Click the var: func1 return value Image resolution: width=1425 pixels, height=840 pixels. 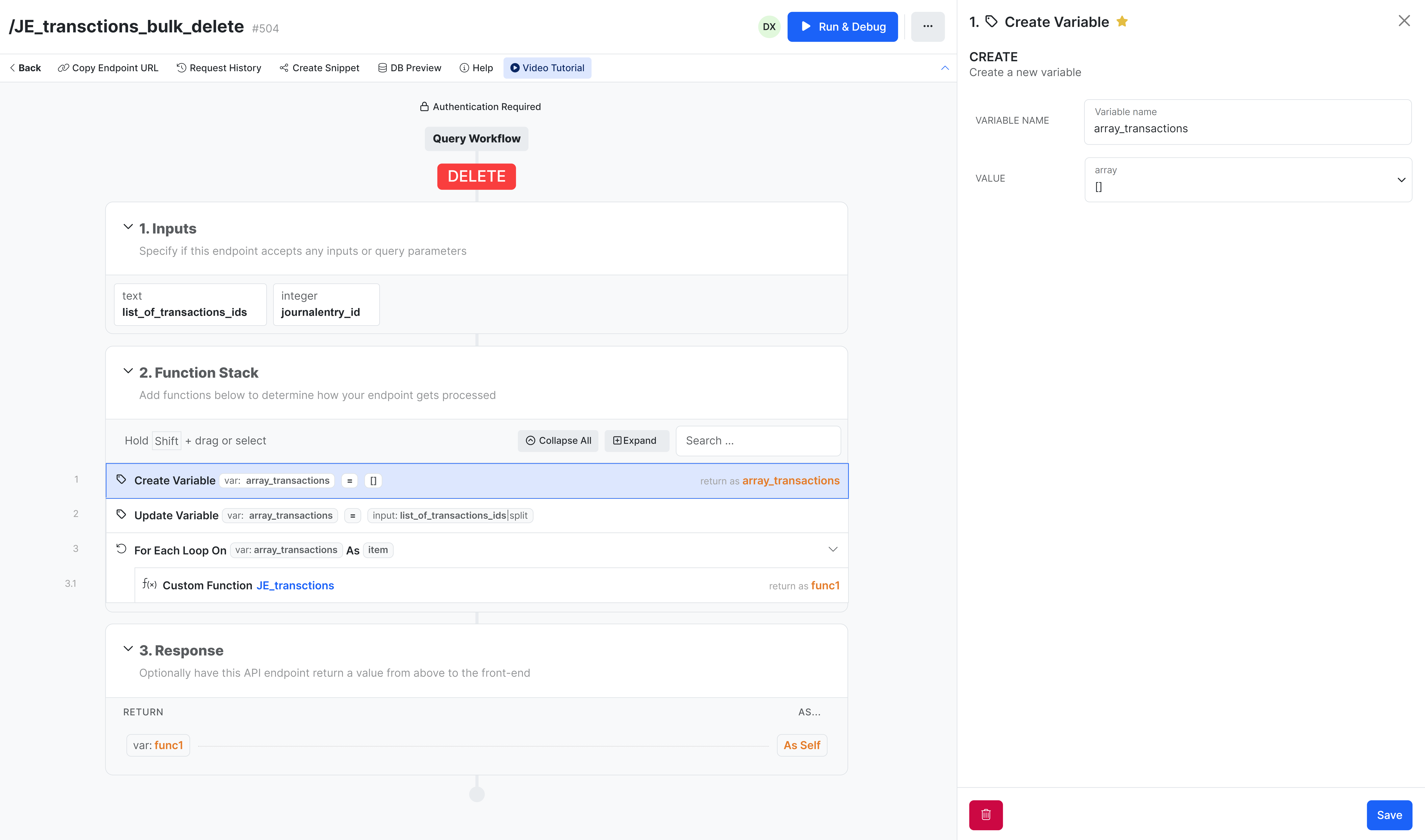click(x=158, y=745)
